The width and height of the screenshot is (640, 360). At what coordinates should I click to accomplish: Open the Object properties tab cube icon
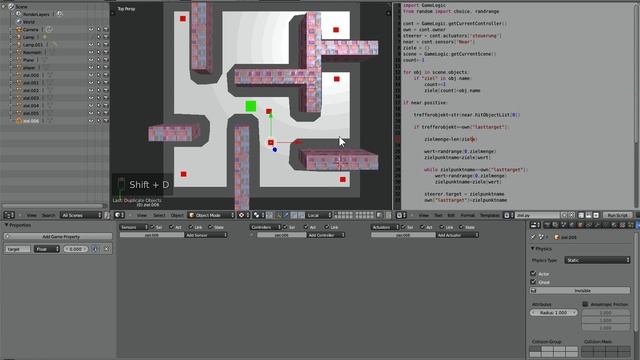tap(580, 225)
